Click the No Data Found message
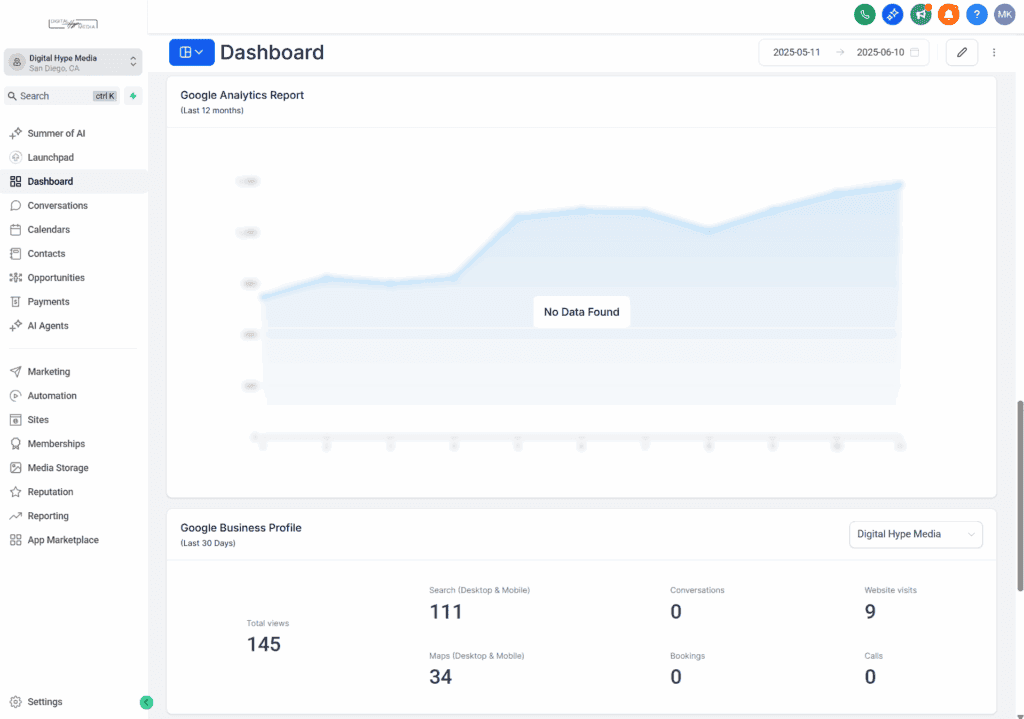 pyautogui.click(x=581, y=312)
